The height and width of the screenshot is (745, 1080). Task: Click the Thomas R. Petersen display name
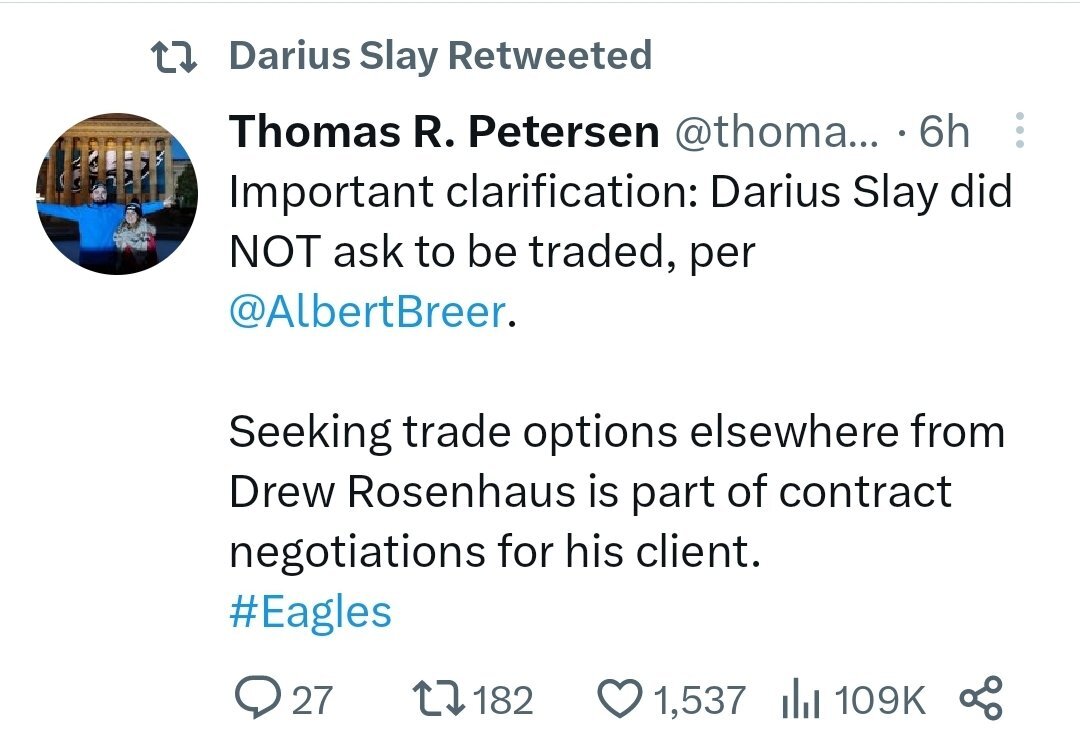pos(444,132)
